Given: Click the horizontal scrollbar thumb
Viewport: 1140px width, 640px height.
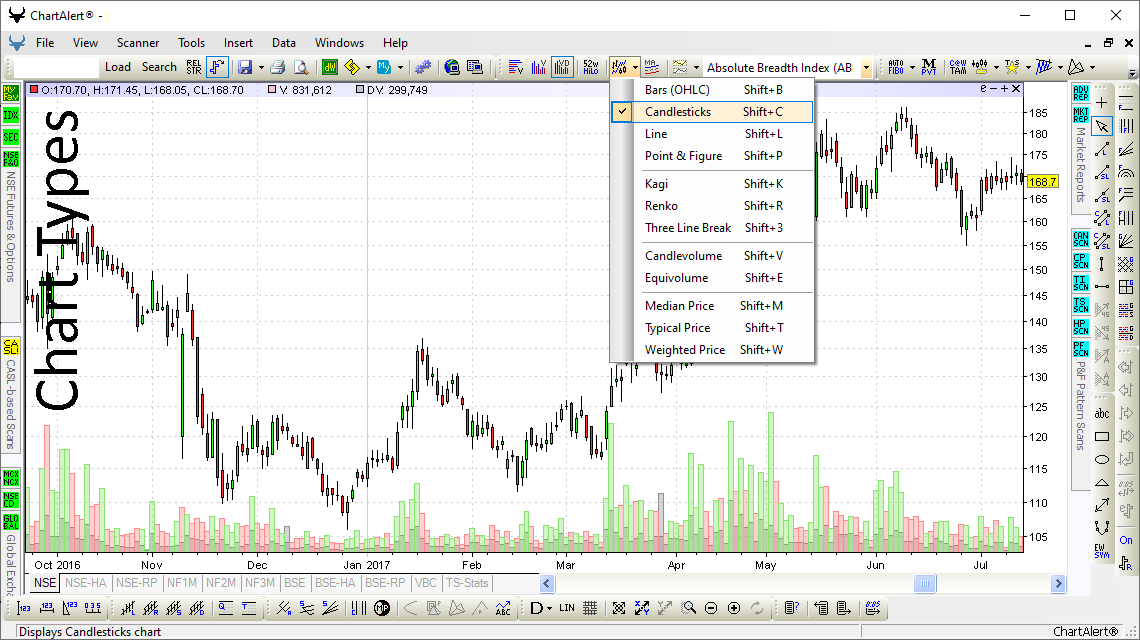Looking at the screenshot, I should pyautogui.click(x=925, y=583).
